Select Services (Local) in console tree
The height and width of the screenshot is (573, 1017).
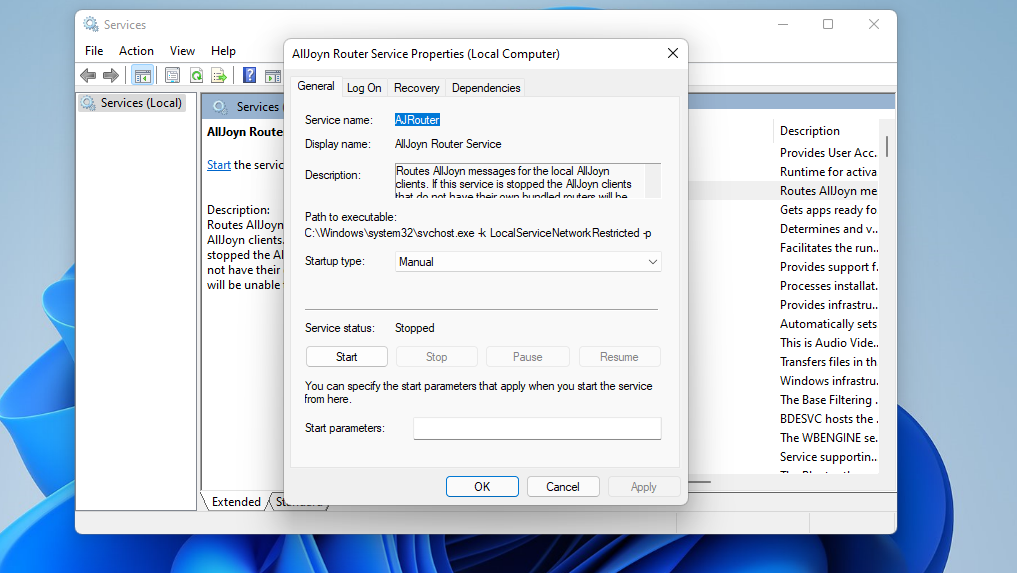point(140,103)
